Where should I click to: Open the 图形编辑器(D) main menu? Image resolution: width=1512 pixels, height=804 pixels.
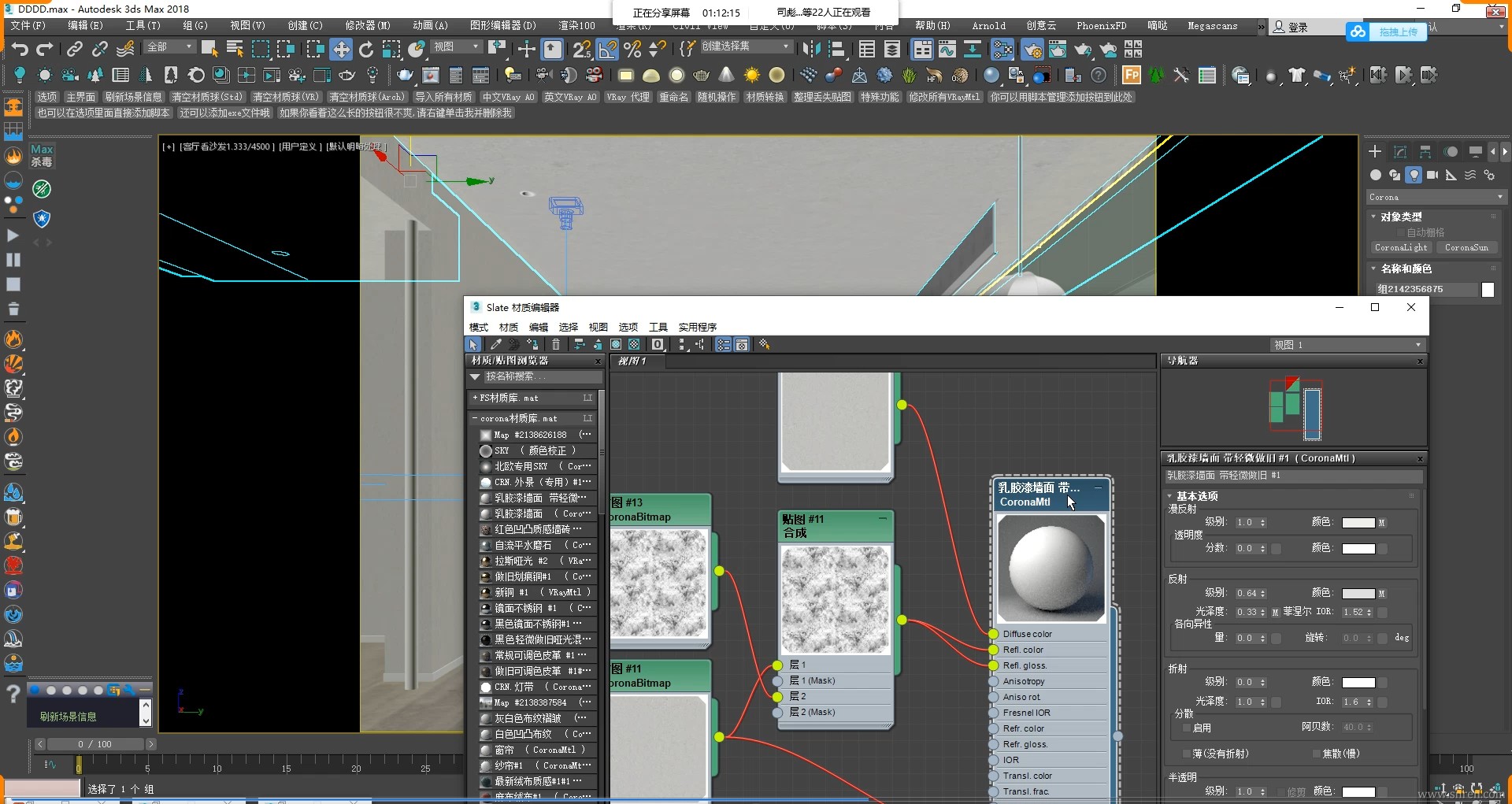pos(502,25)
